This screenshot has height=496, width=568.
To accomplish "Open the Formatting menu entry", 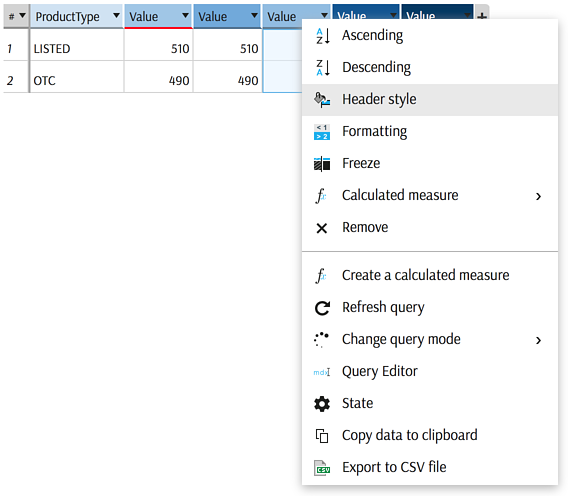I will [x=430, y=132].
